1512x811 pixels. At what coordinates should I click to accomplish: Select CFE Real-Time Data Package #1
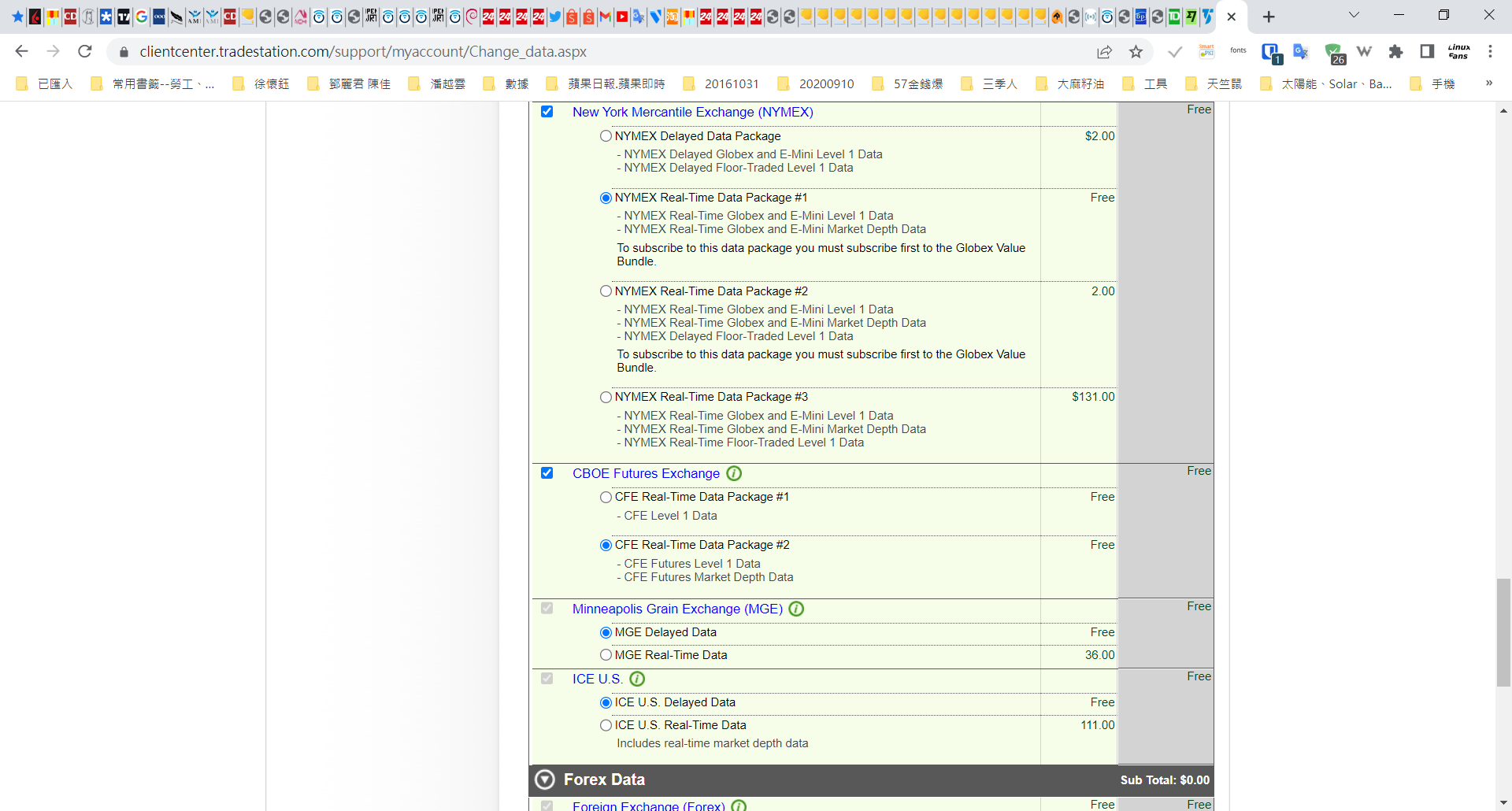point(606,497)
